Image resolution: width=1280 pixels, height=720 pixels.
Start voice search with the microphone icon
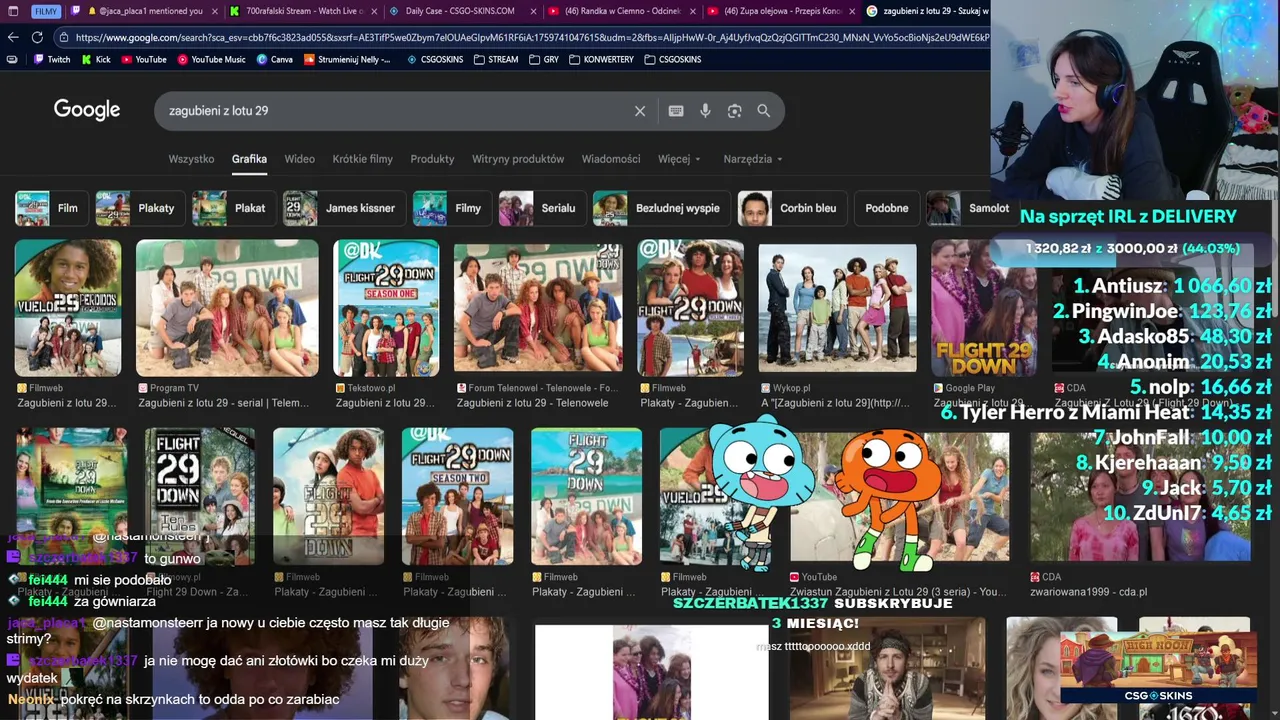705,111
